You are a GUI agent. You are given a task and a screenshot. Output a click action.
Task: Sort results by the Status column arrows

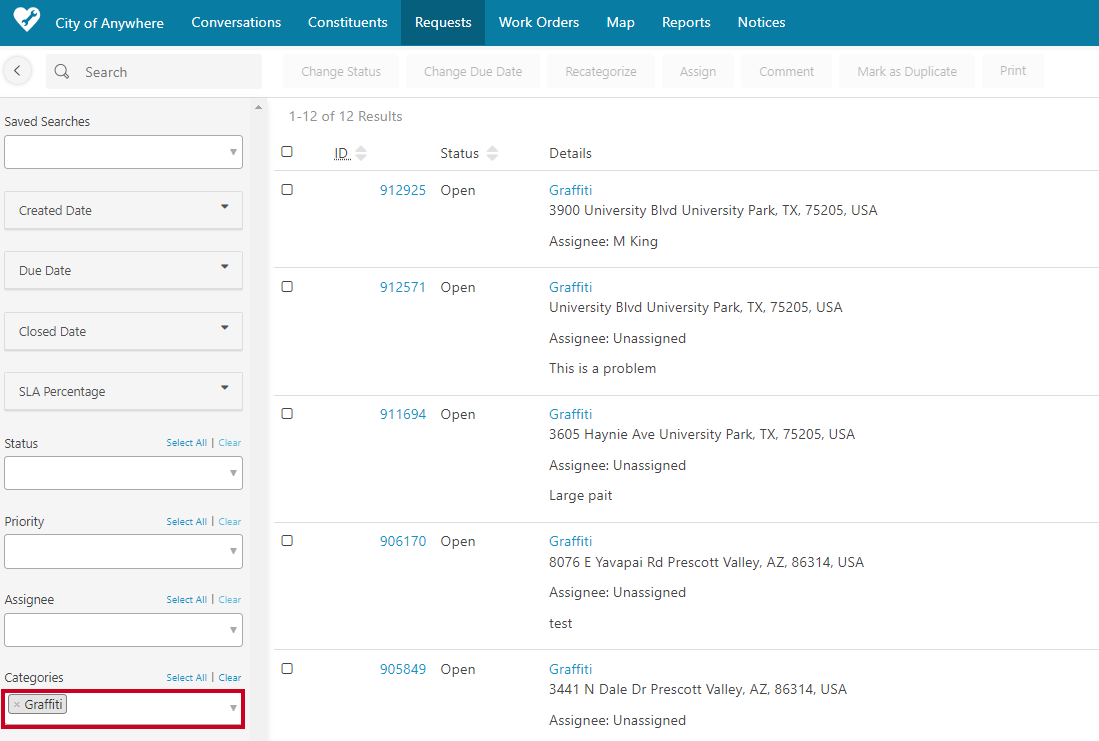(x=492, y=154)
